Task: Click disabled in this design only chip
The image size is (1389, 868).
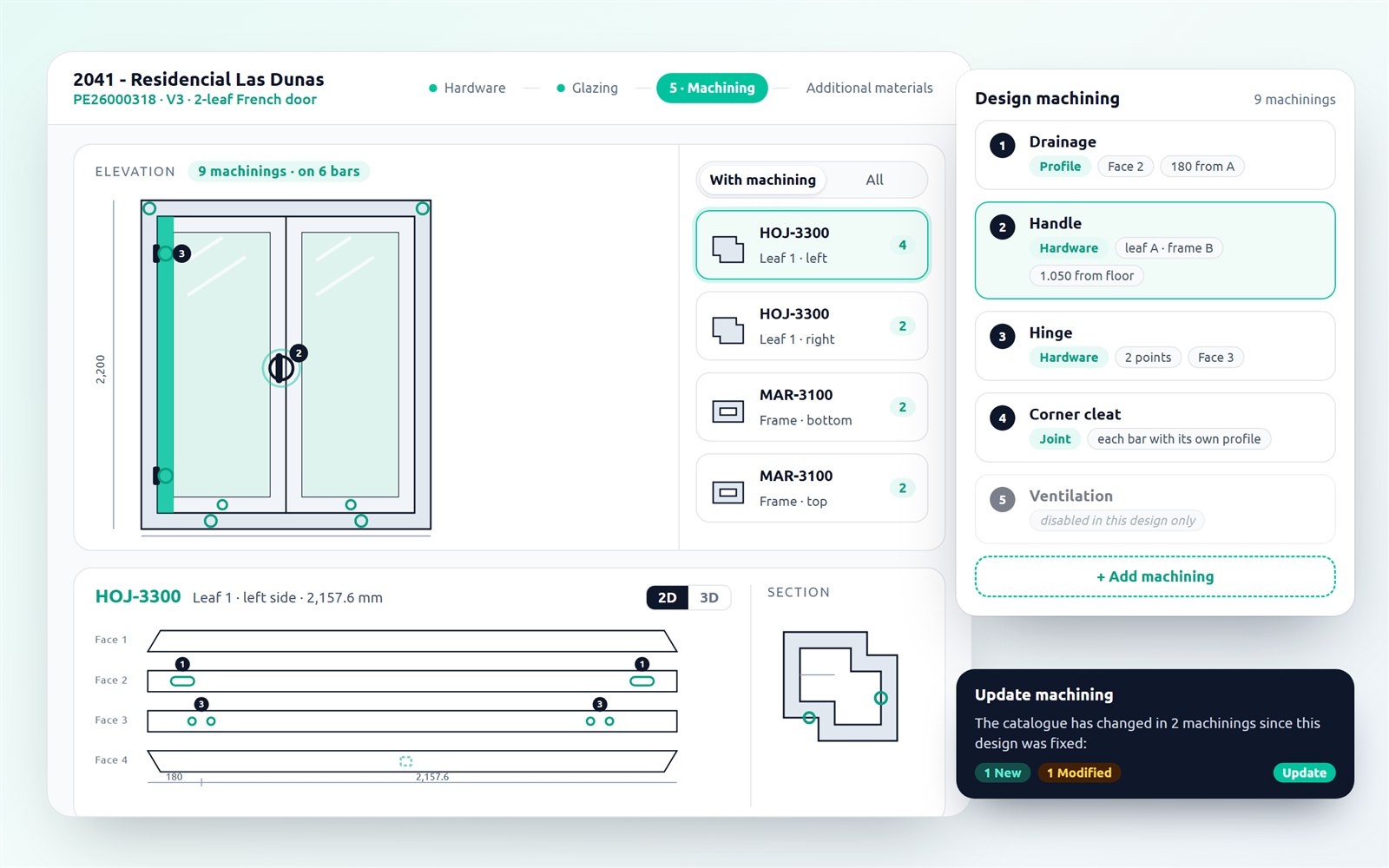Action: [1117, 521]
